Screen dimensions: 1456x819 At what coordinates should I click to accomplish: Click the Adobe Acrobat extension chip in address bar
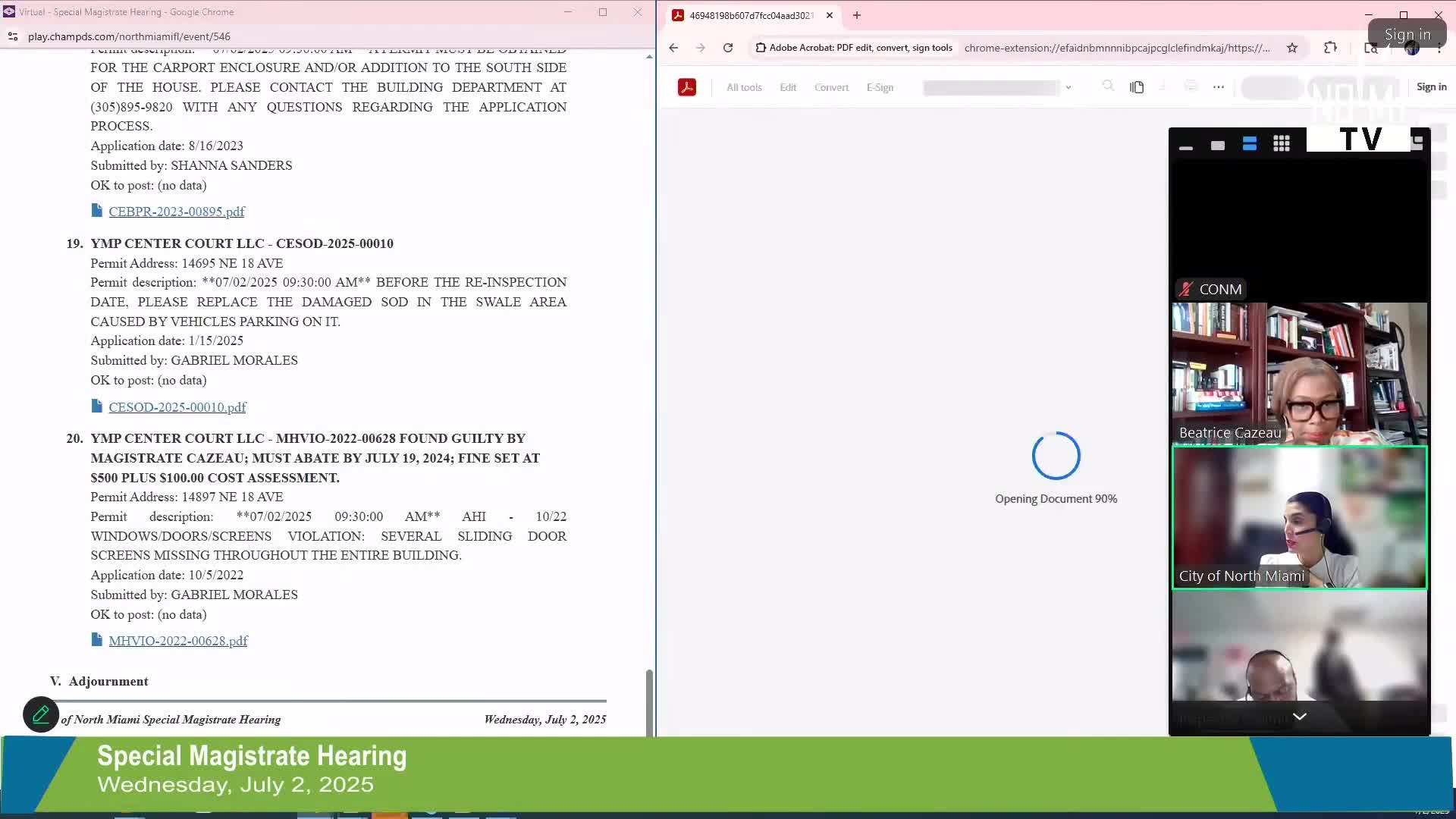click(x=854, y=48)
